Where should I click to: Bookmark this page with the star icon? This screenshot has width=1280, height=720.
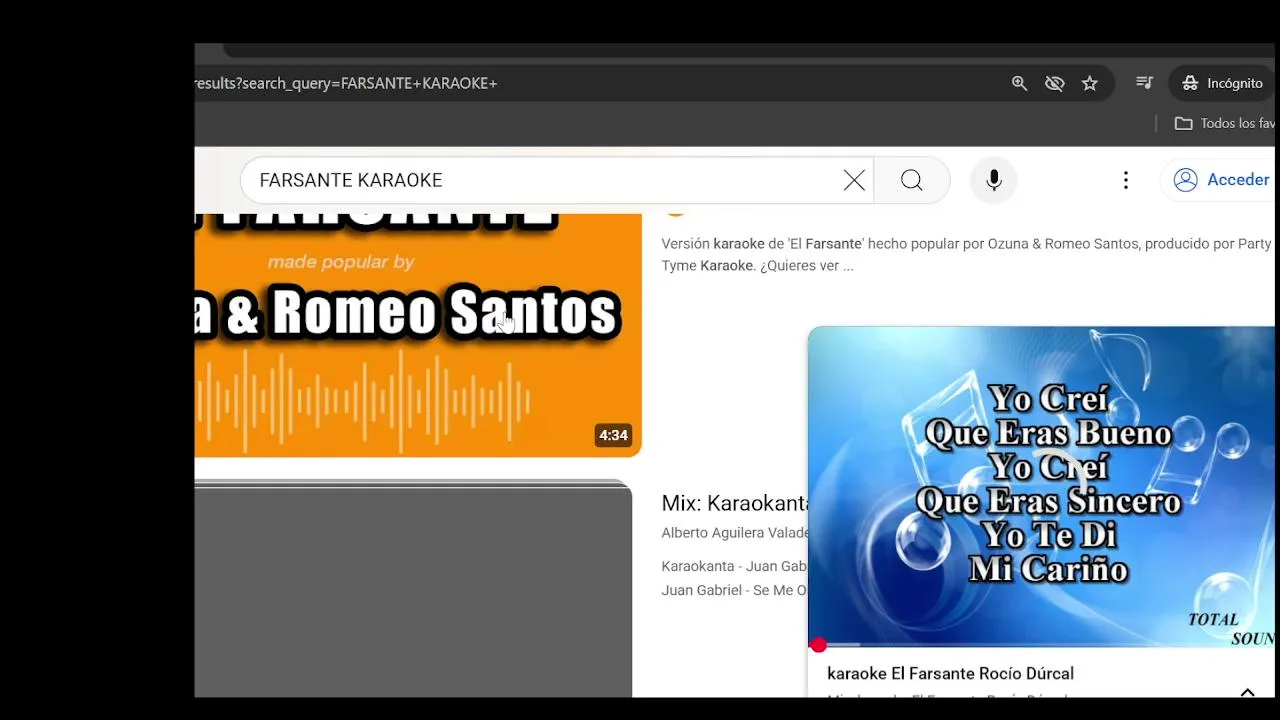(1090, 83)
